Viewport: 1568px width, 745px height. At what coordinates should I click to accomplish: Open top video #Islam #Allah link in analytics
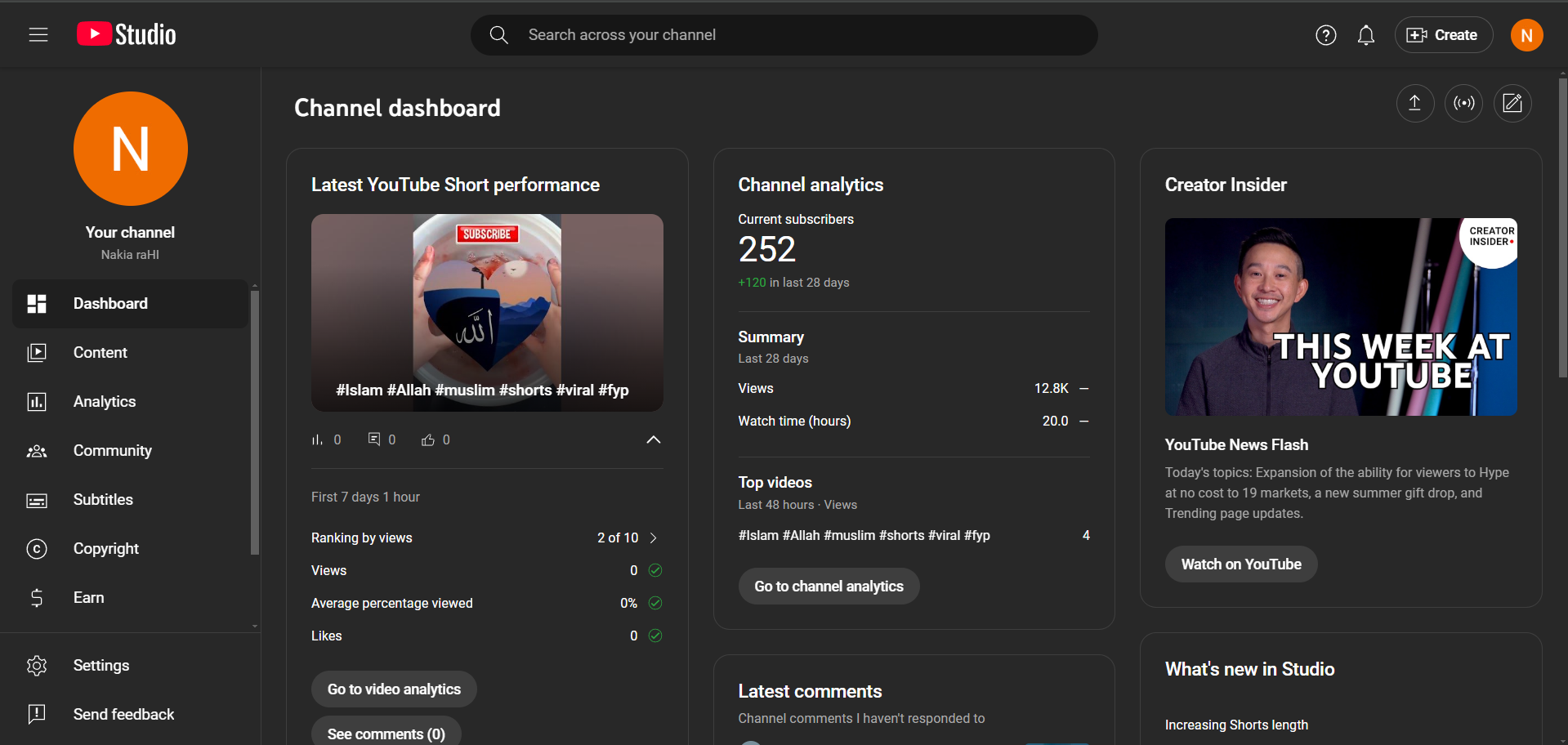(864, 536)
